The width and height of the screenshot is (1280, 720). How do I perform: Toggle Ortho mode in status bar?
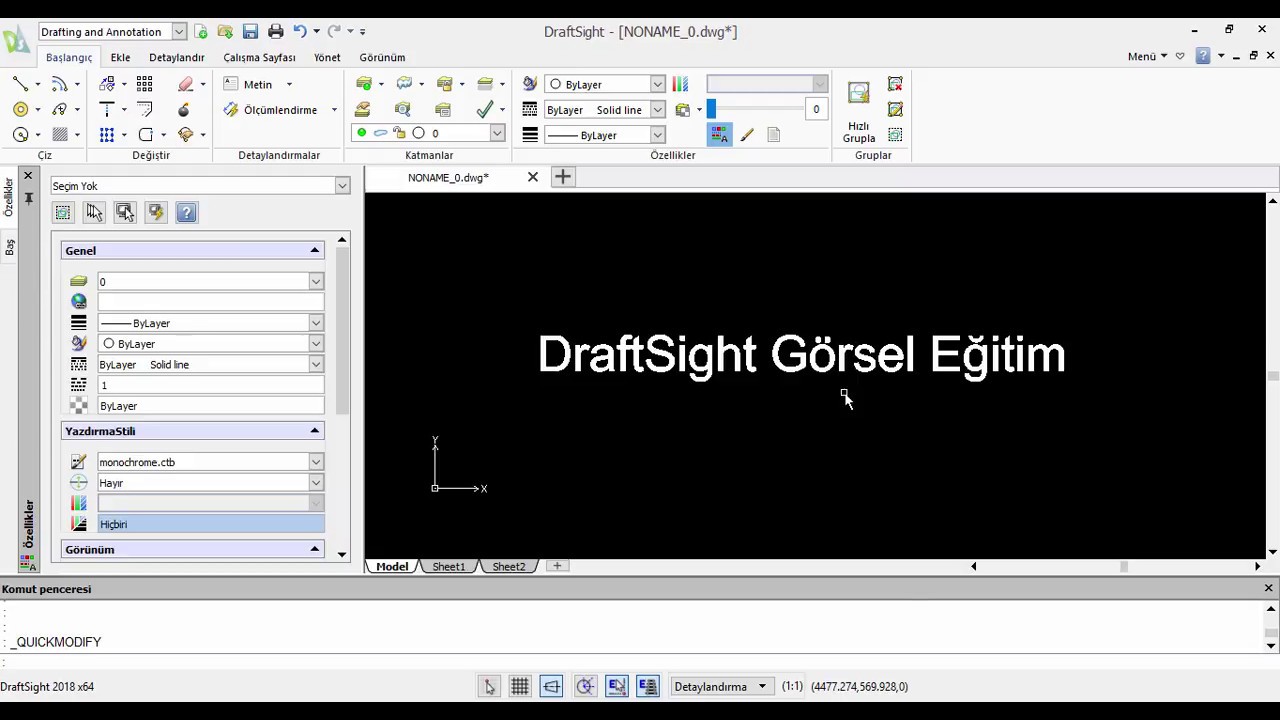tap(552, 686)
